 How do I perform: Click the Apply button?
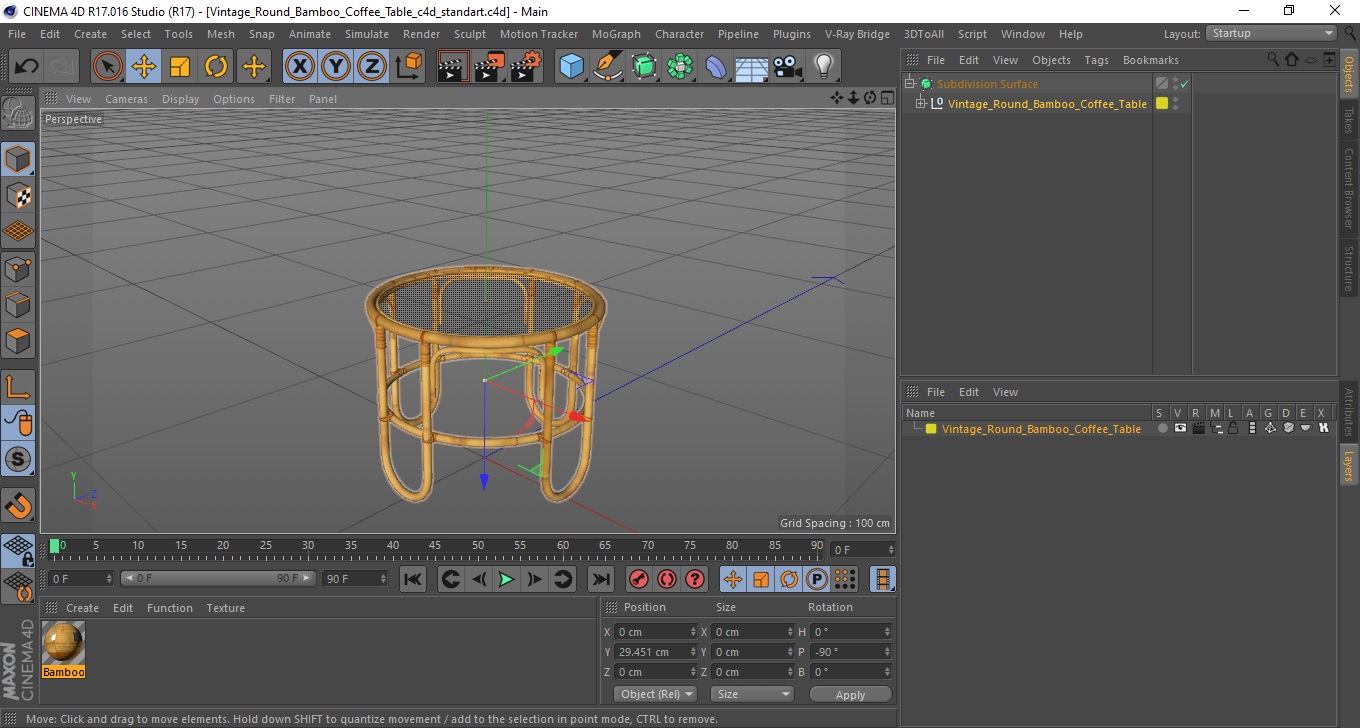tap(850, 694)
